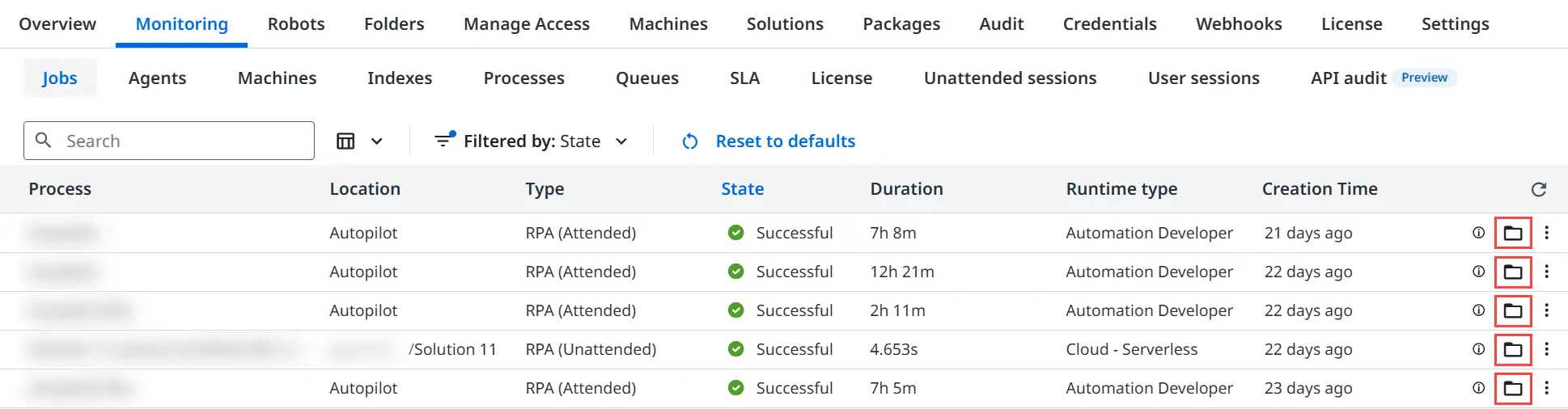View info icon for 2h 11m job
Viewport: 1568px width, 409px height.
pyautogui.click(x=1478, y=310)
